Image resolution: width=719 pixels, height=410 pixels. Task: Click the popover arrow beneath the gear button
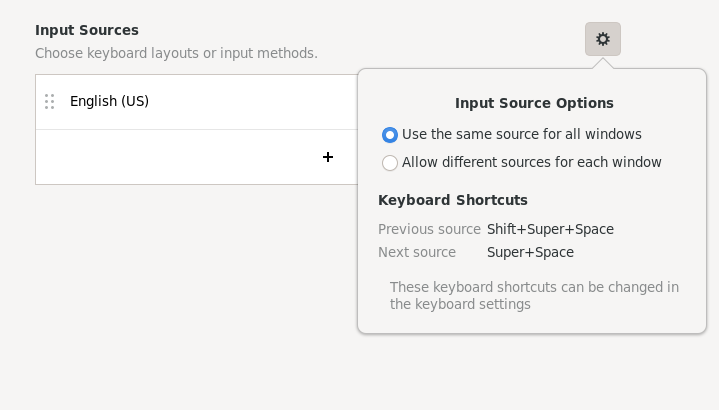coord(602,63)
